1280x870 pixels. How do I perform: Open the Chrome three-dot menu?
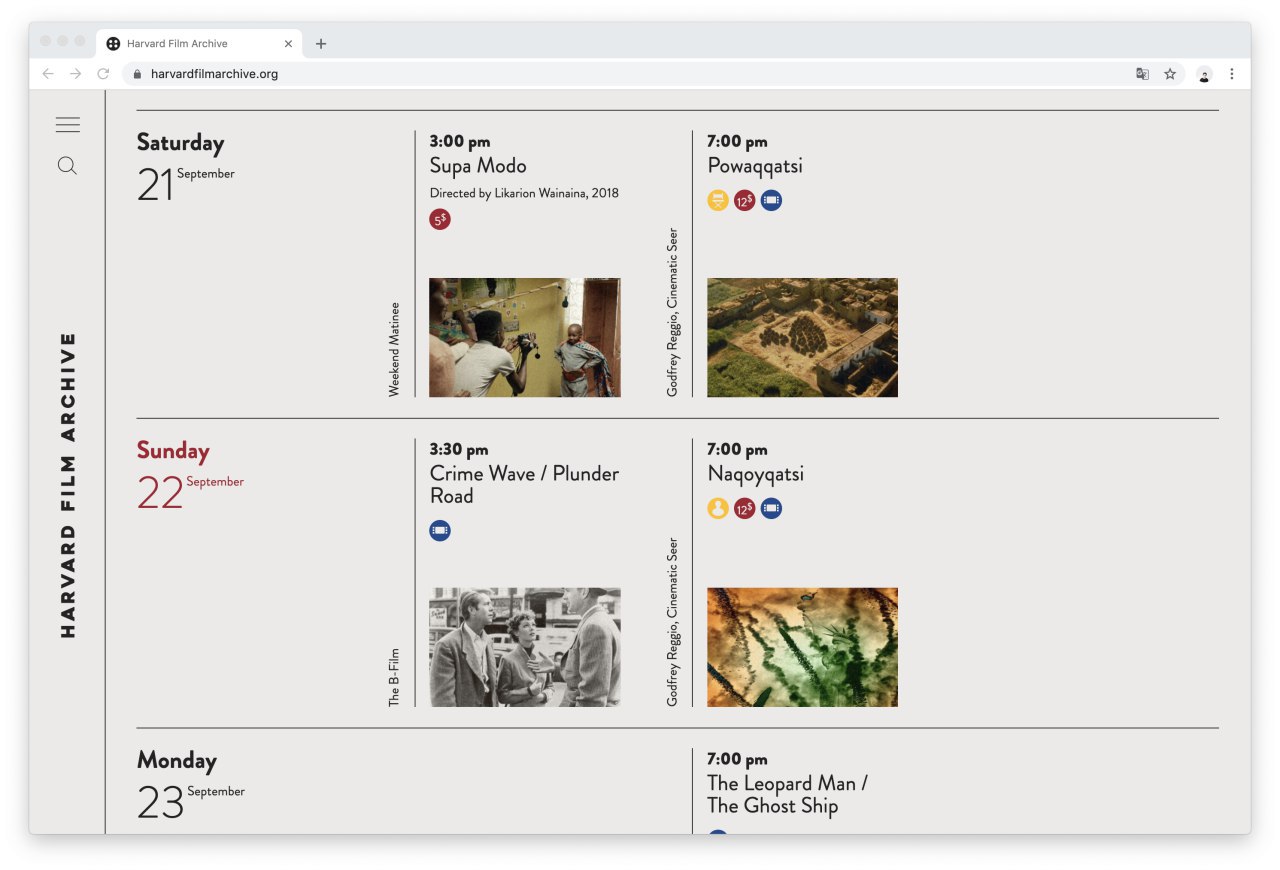click(x=1232, y=74)
